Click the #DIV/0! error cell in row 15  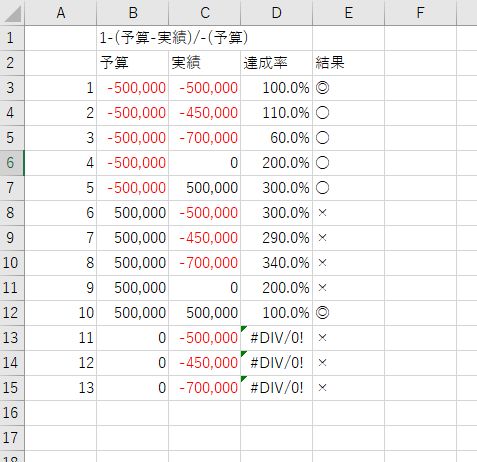coord(277,388)
